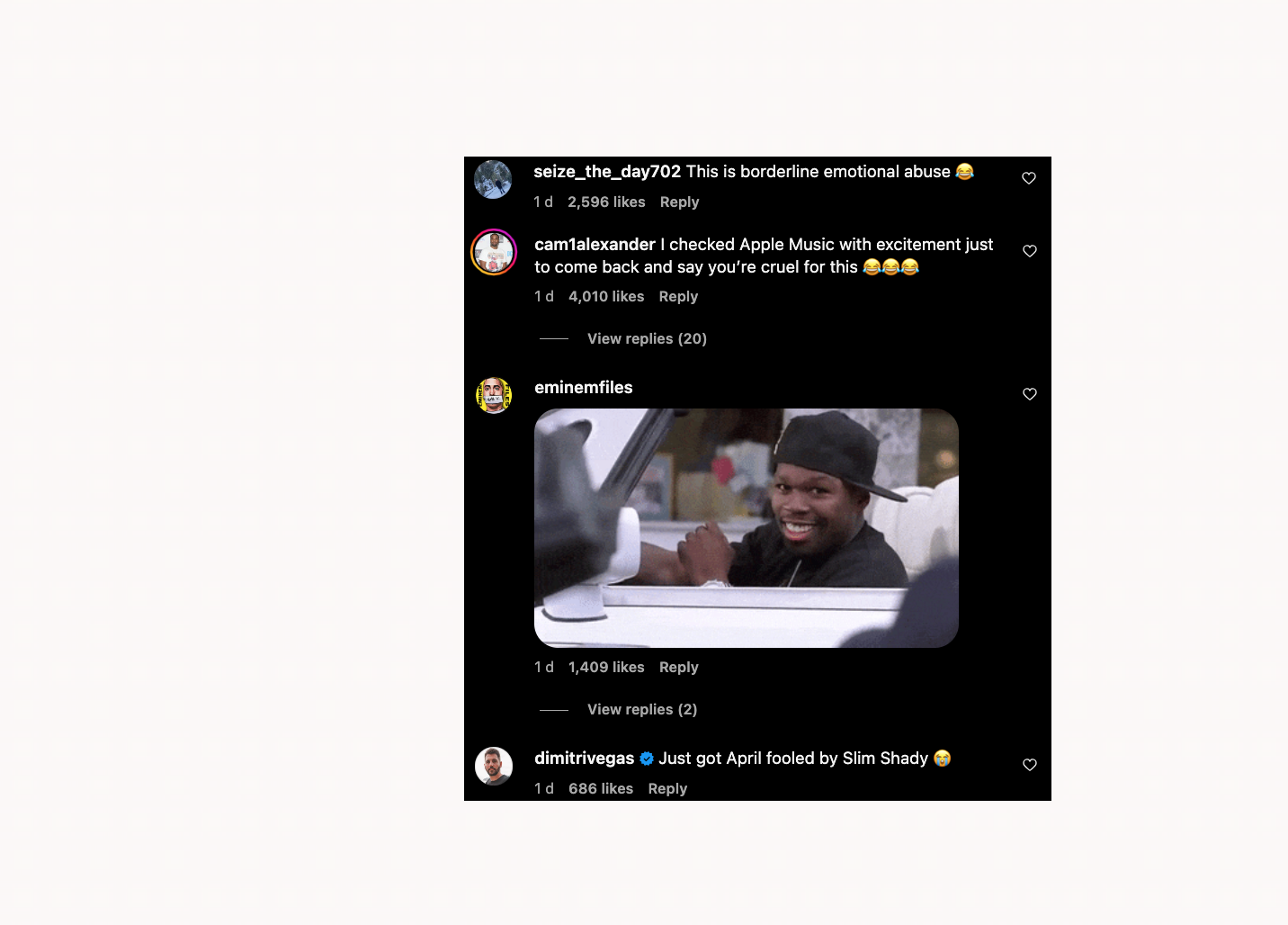Expand the 20 replies under cam1alexander's comment
The image size is (1288, 925).
click(646, 338)
